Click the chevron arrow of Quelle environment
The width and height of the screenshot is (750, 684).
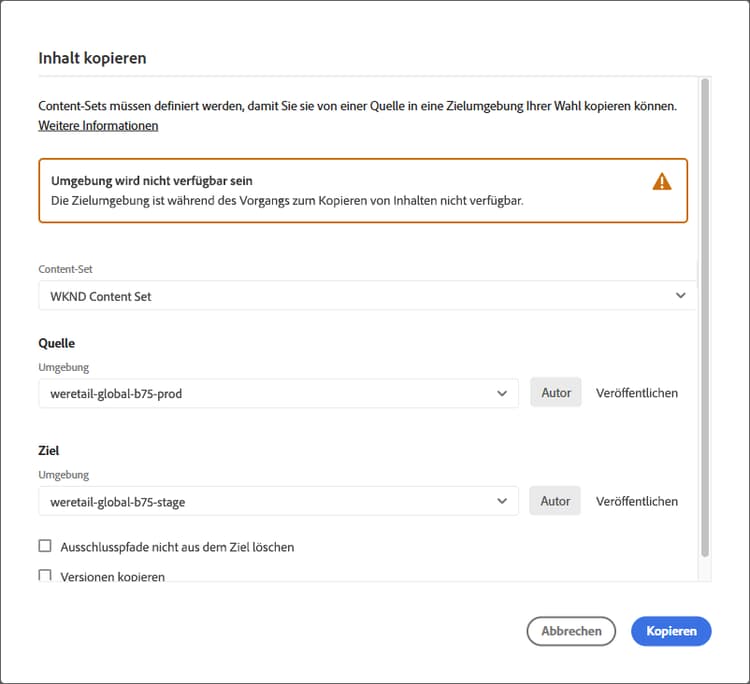[x=502, y=393]
